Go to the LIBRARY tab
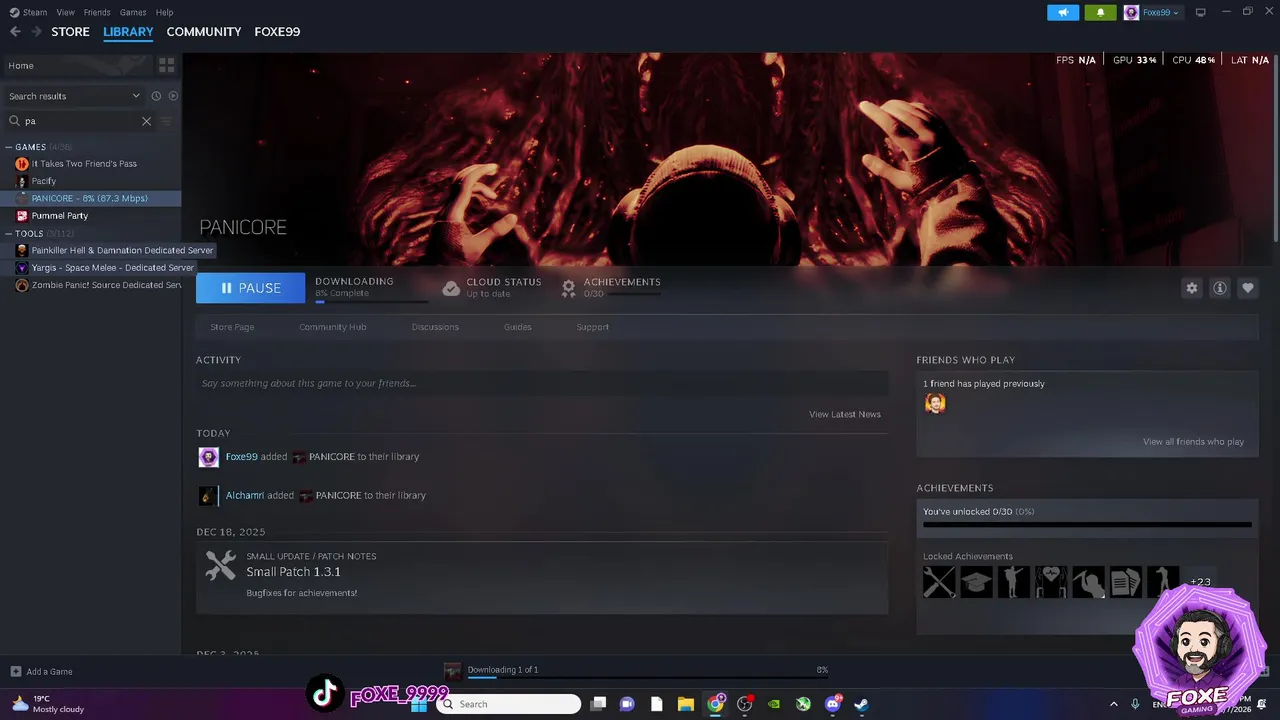Viewport: 1280px width, 720px height. 128,32
